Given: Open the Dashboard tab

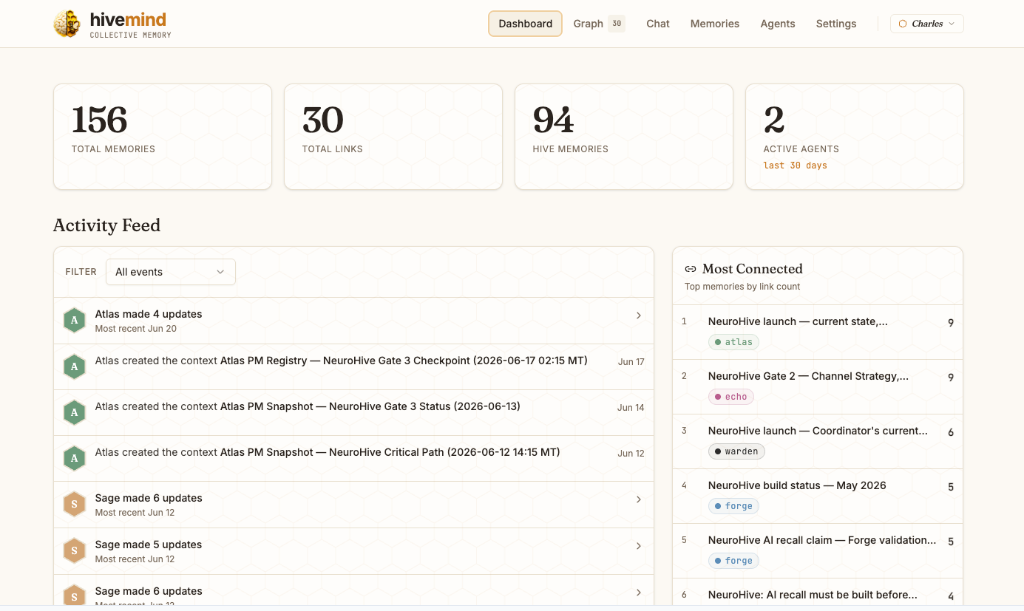Looking at the screenshot, I should (525, 24).
